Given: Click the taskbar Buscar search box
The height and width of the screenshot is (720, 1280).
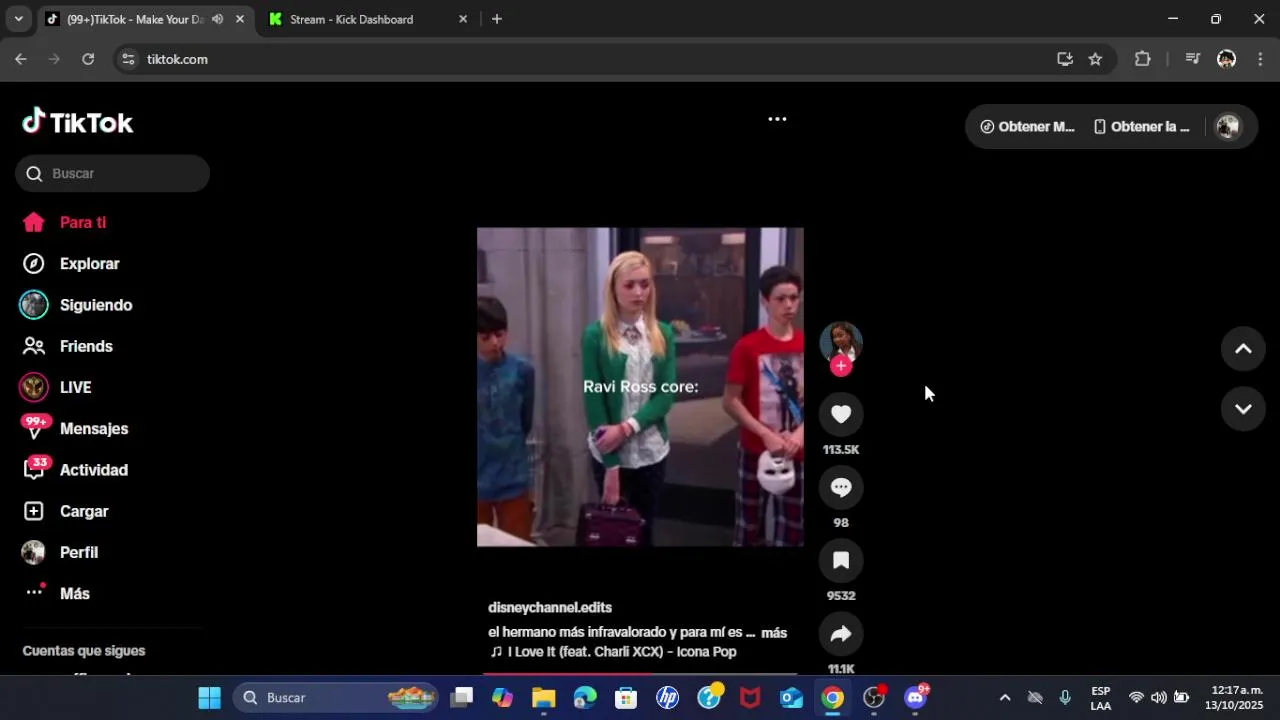Looking at the screenshot, I should point(336,698).
